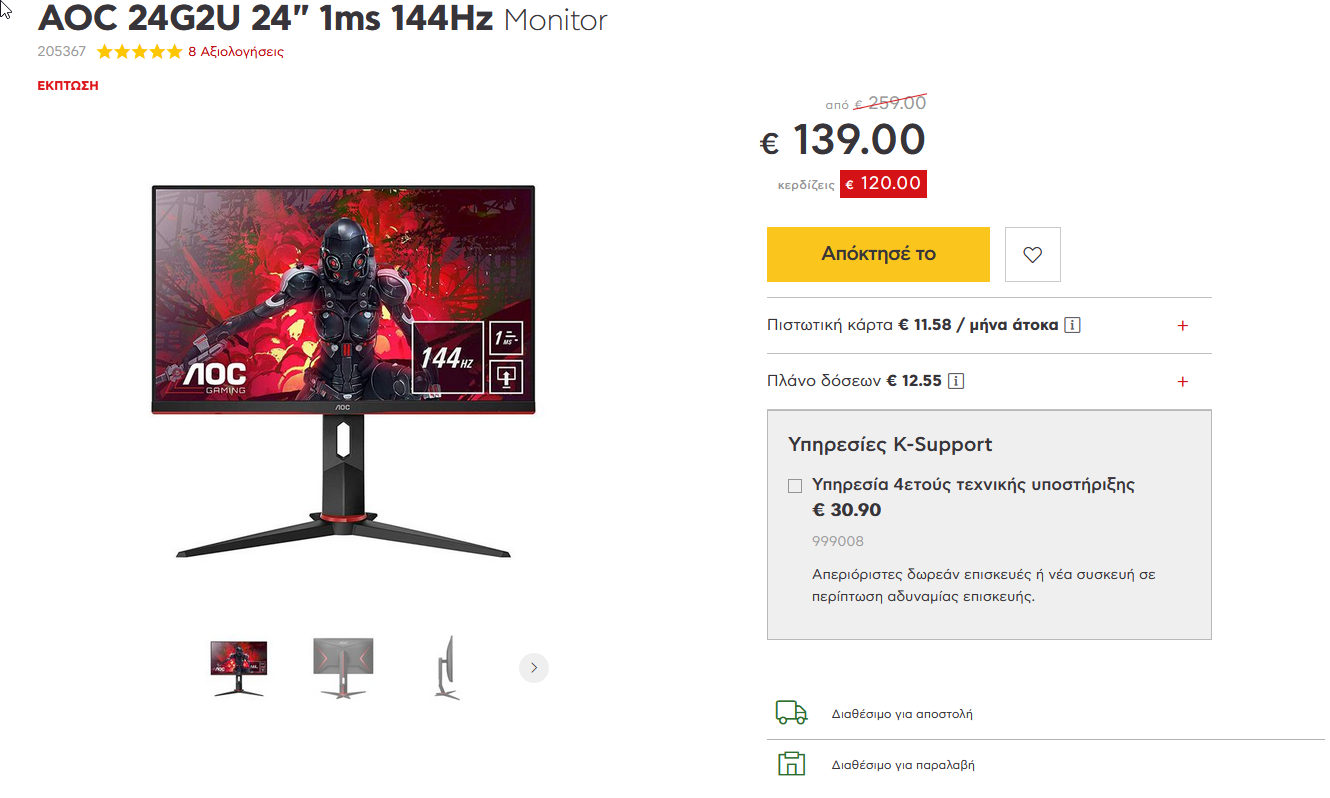Viewport: 1330px width, 798px height.
Task: Click the Απόκτησέ το buy button
Action: point(878,255)
